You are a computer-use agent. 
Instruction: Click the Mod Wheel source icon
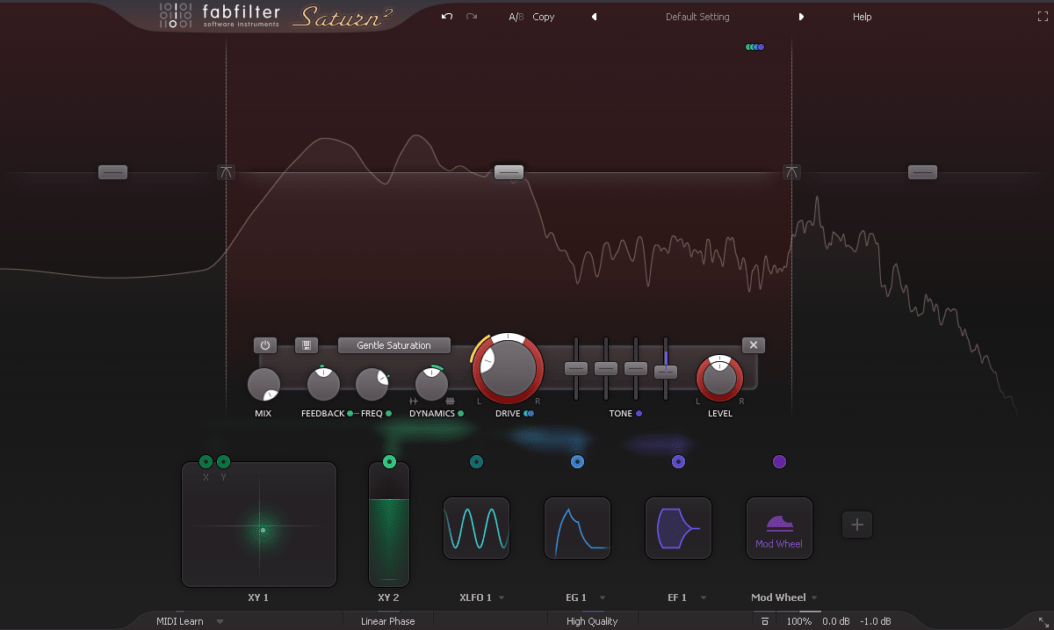click(779, 528)
